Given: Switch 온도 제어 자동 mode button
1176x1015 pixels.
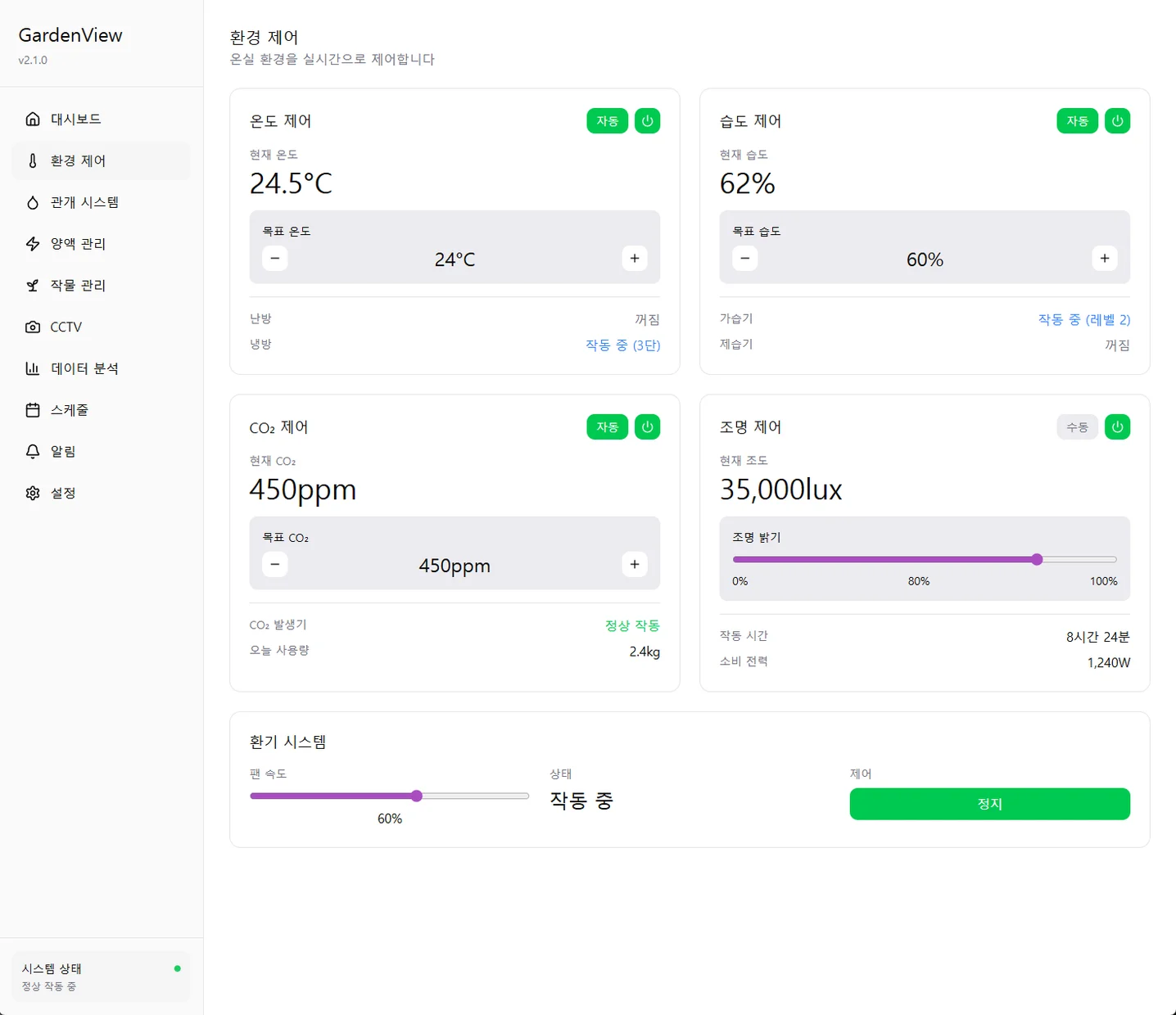Looking at the screenshot, I should [x=608, y=121].
